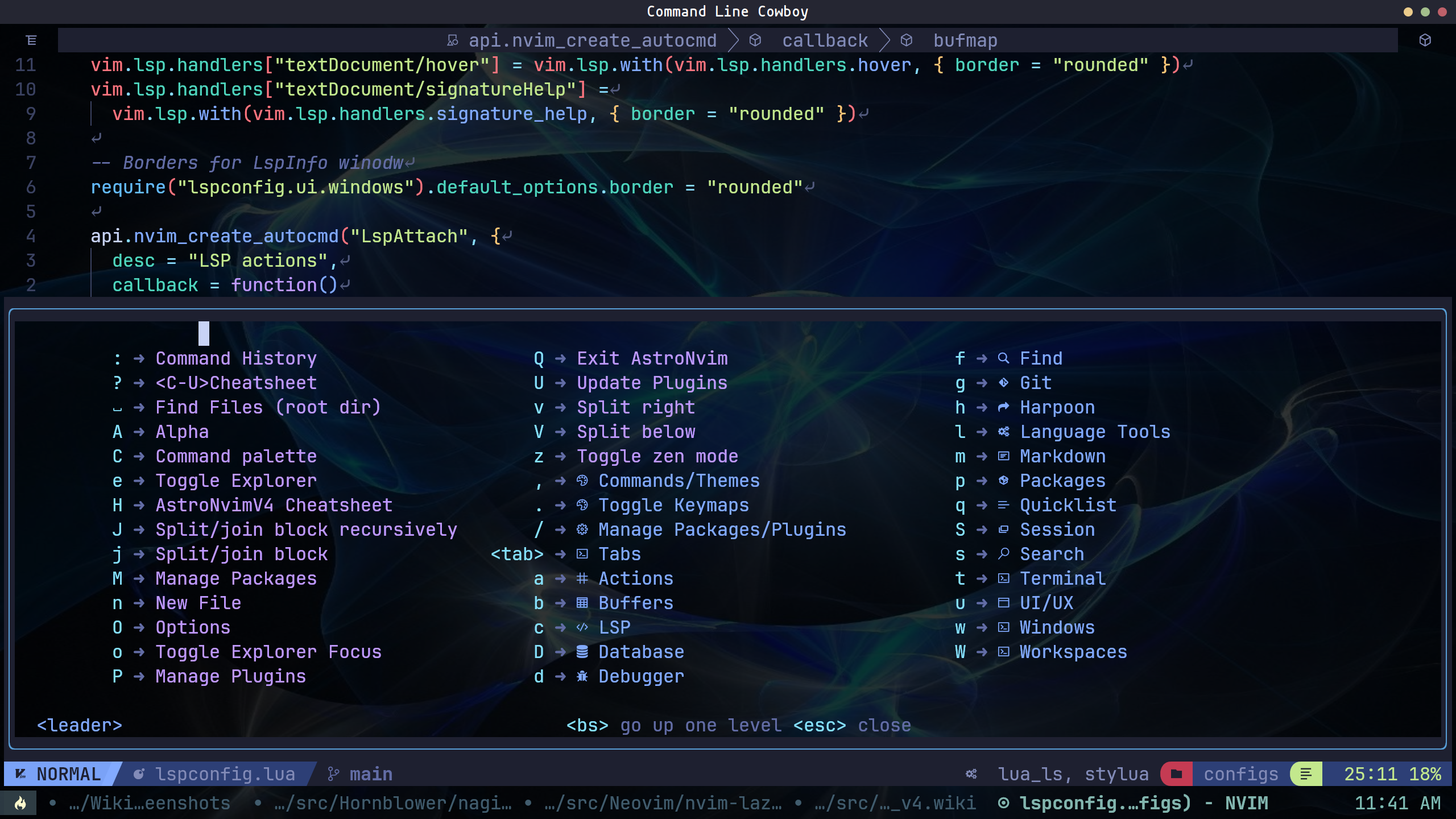Screen dimensions: 1456x819
Task: Click chevron after callback breadcrumb
Action: pos(884,40)
